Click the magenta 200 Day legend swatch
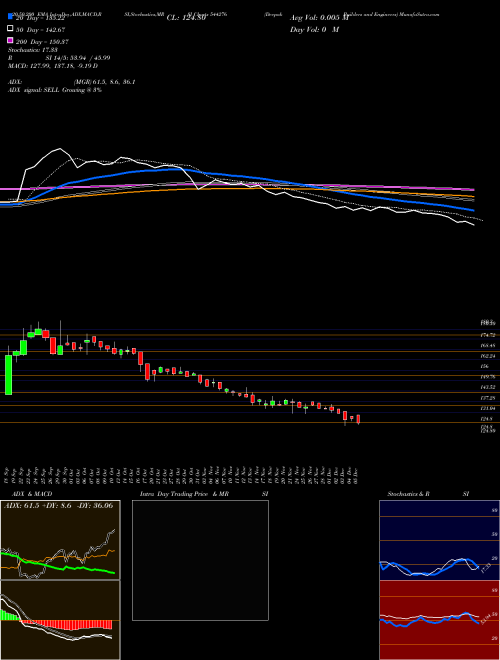 (10, 41)
